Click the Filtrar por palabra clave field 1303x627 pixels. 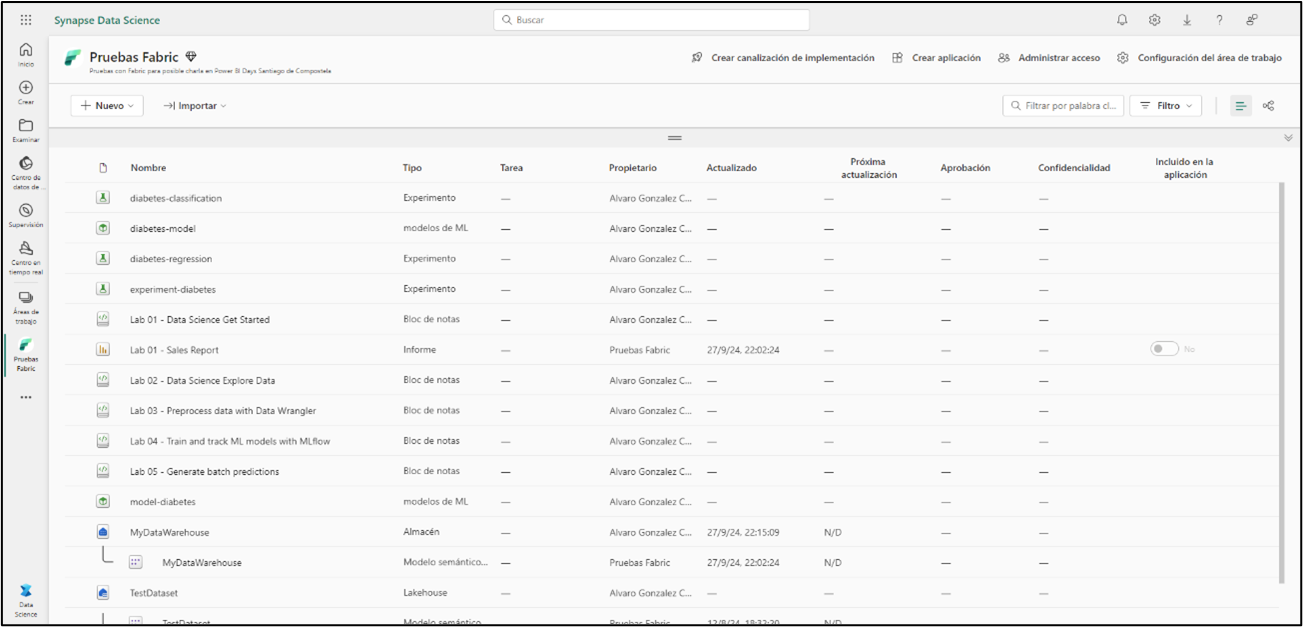1063,106
